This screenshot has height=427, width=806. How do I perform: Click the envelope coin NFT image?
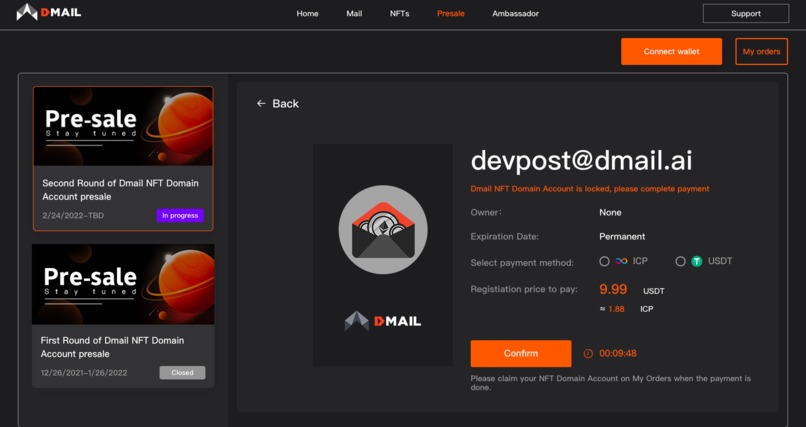click(x=383, y=229)
